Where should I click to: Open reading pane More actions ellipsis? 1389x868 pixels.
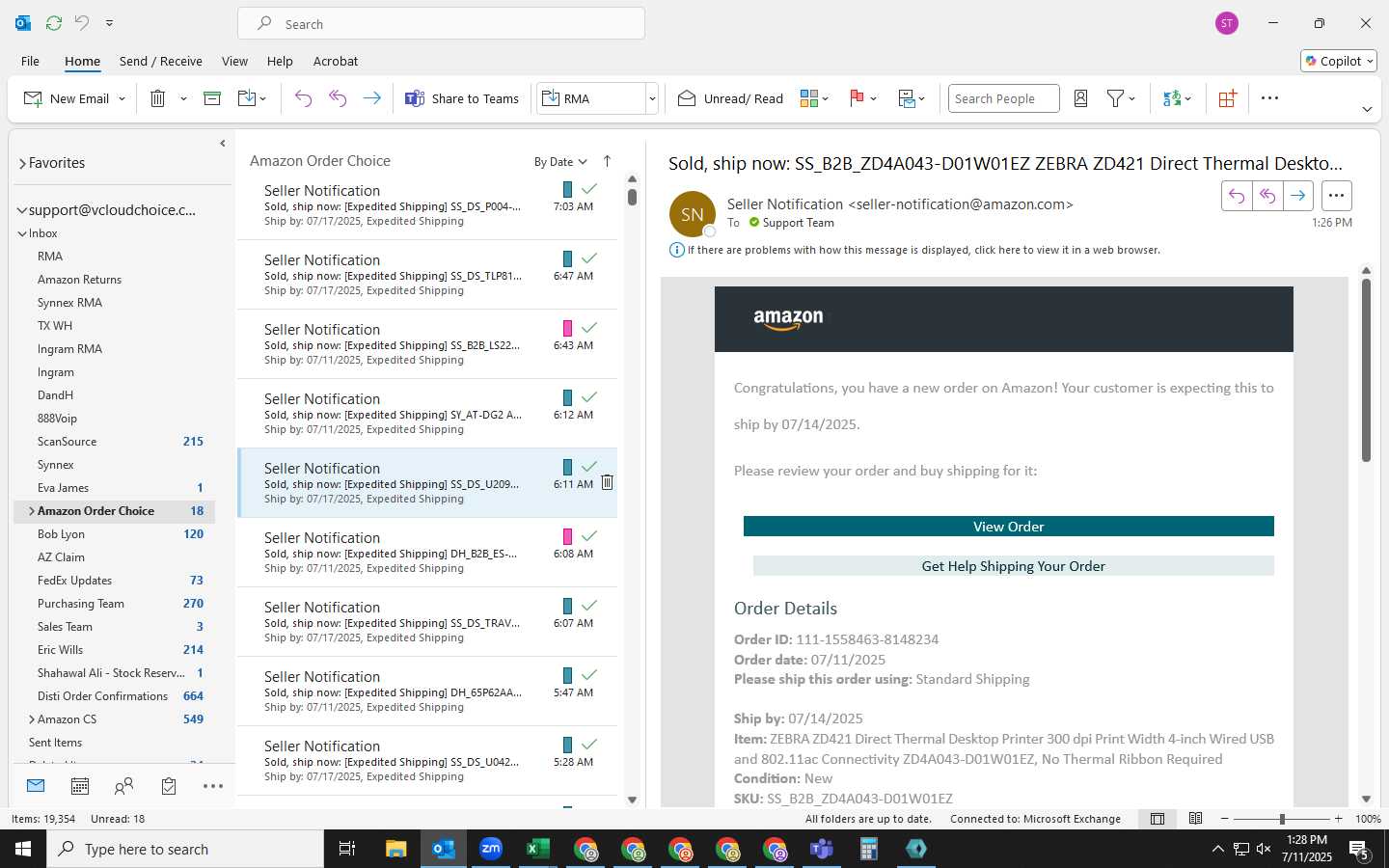[1336, 196]
